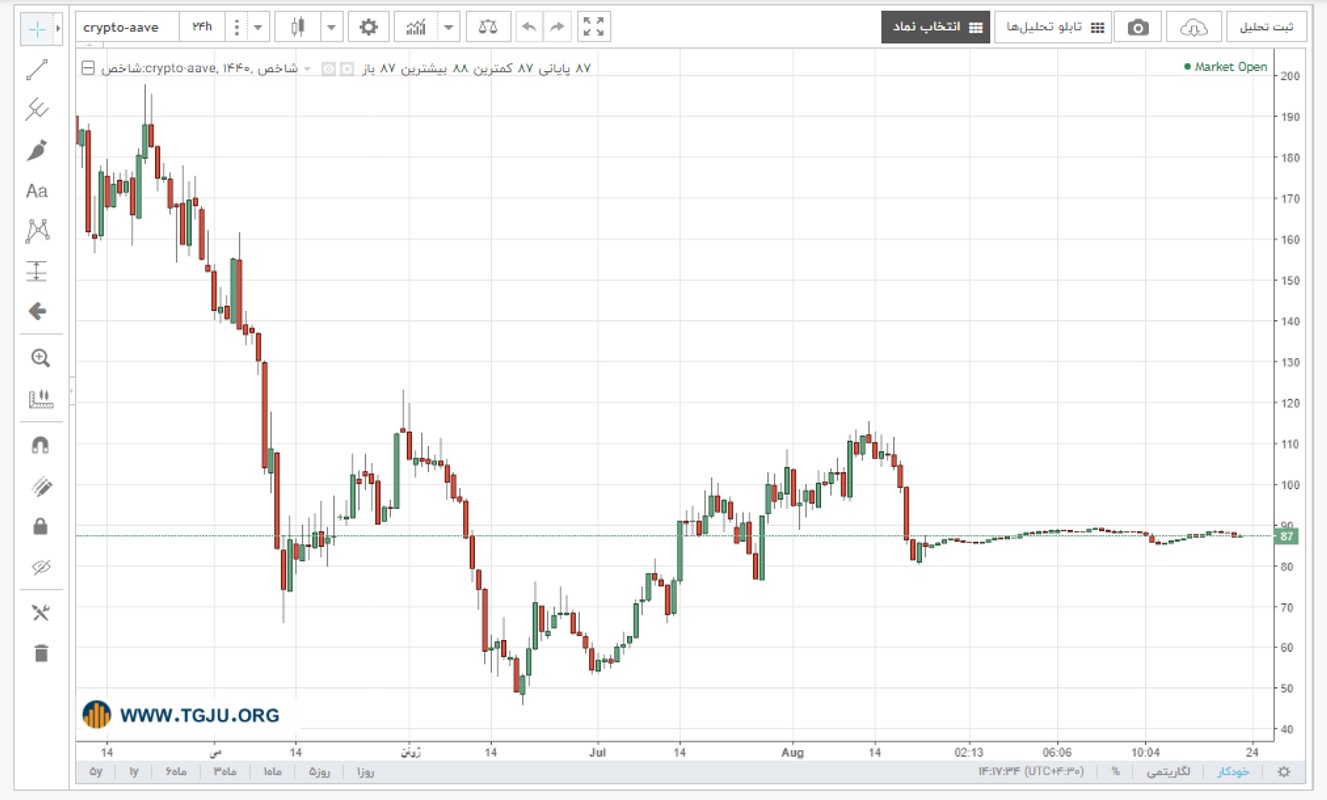Expand the cursor tool options arrow

tap(59, 28)
